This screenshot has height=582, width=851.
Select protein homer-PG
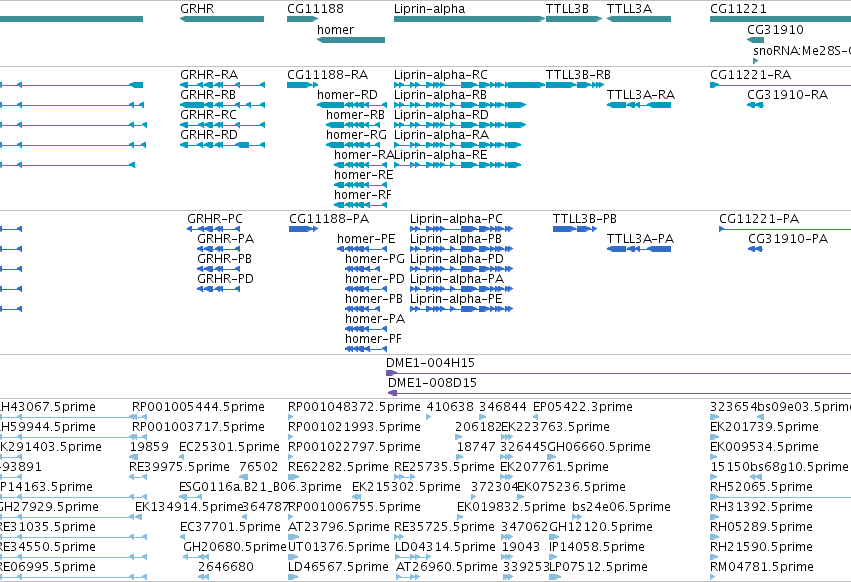(x=363, y=269)
